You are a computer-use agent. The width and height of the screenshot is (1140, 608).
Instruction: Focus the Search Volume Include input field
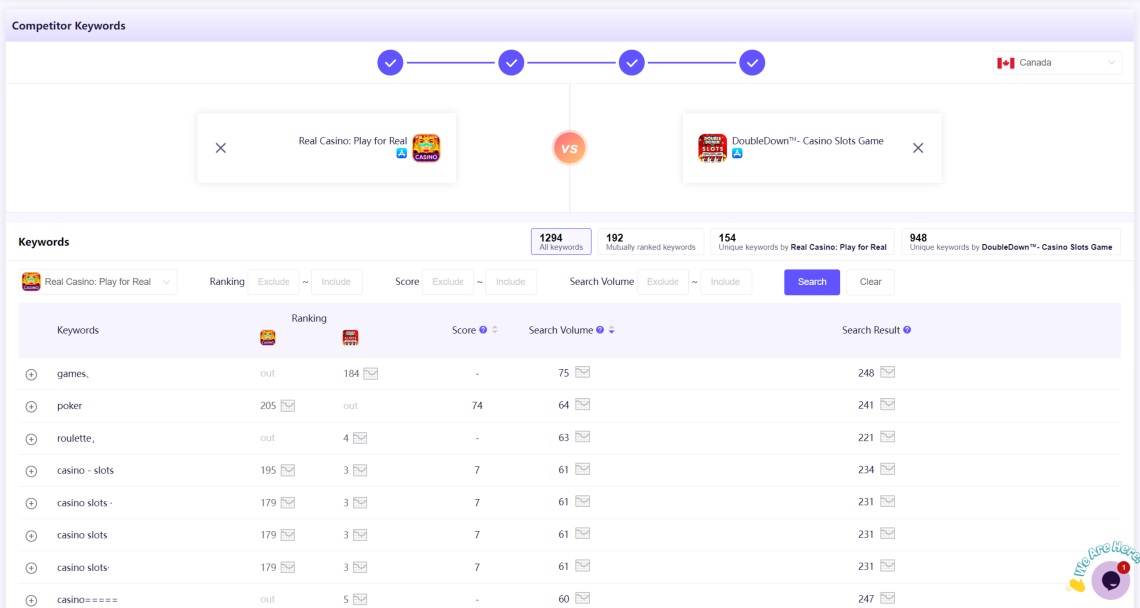click(x=726, y=282)
